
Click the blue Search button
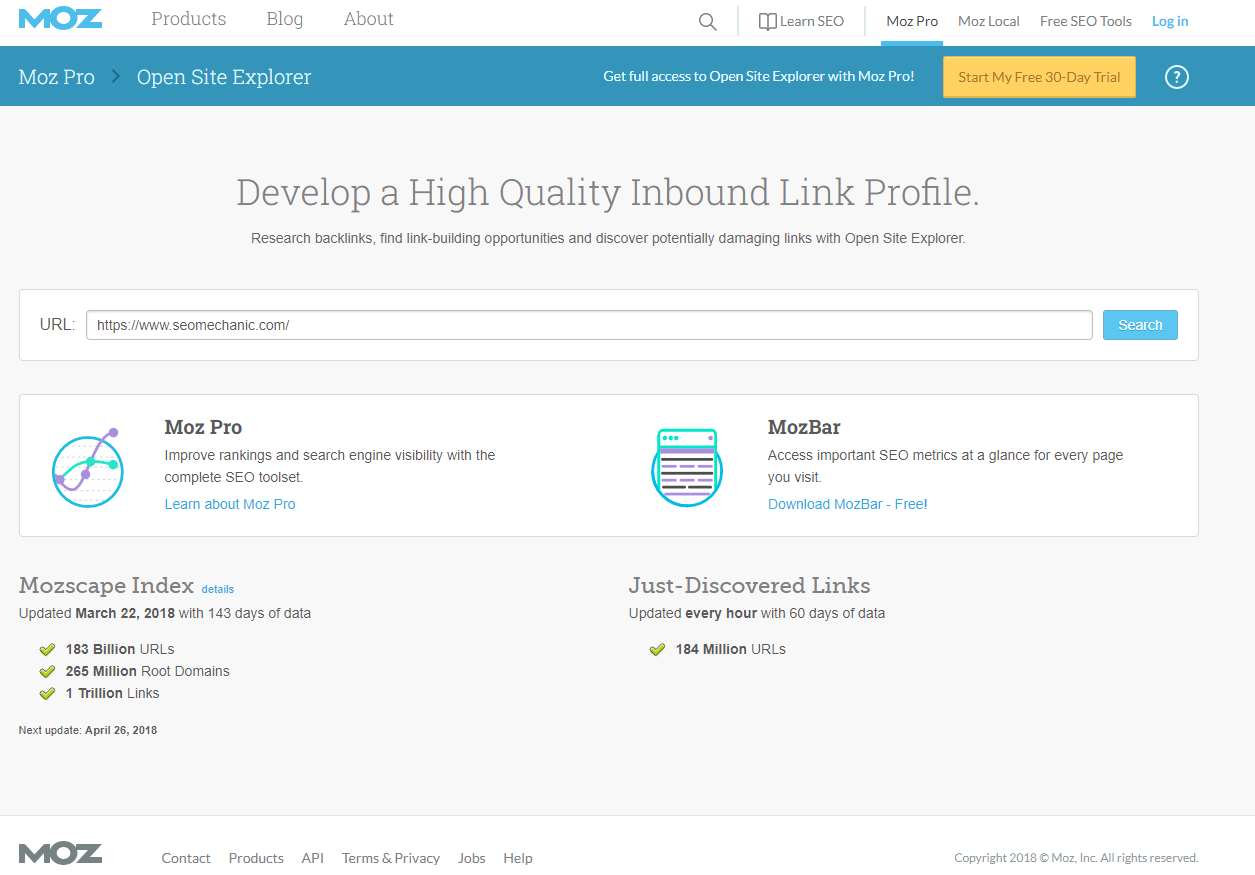(1140, 325)
